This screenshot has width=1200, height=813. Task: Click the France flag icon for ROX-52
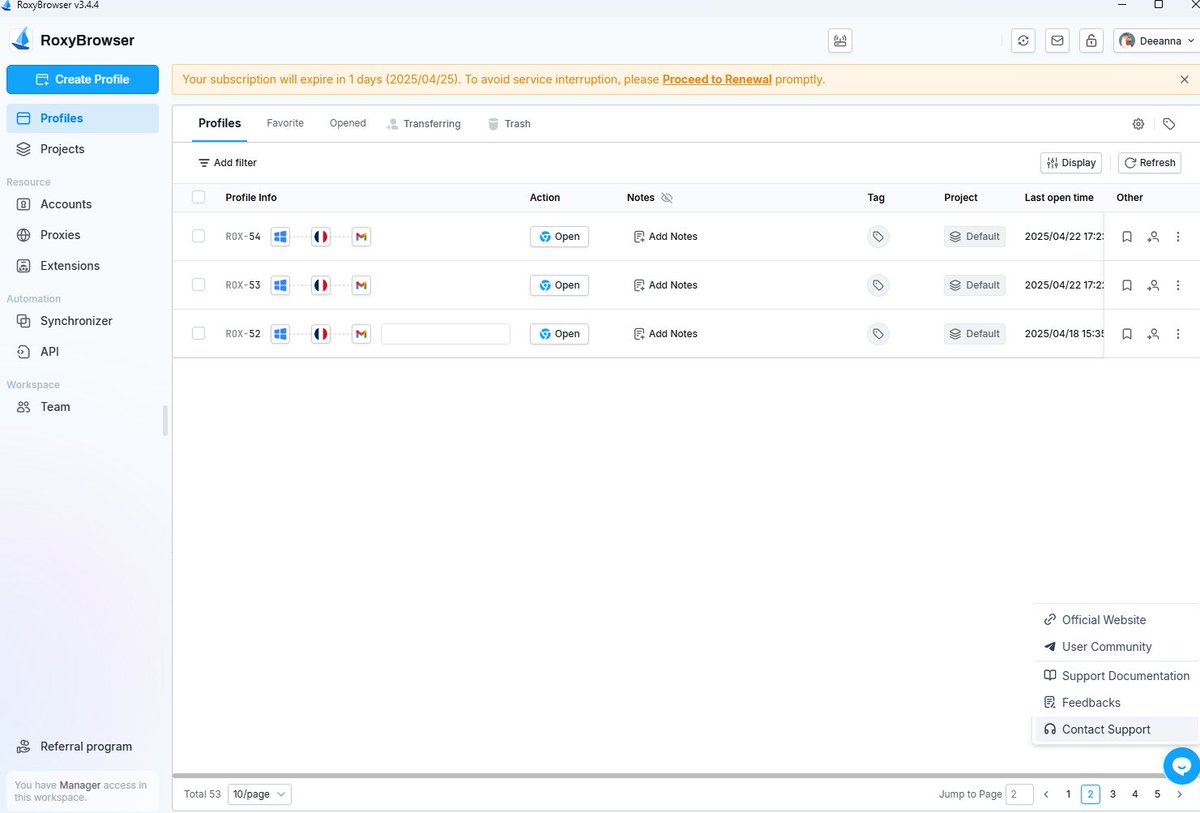point(320,334)
